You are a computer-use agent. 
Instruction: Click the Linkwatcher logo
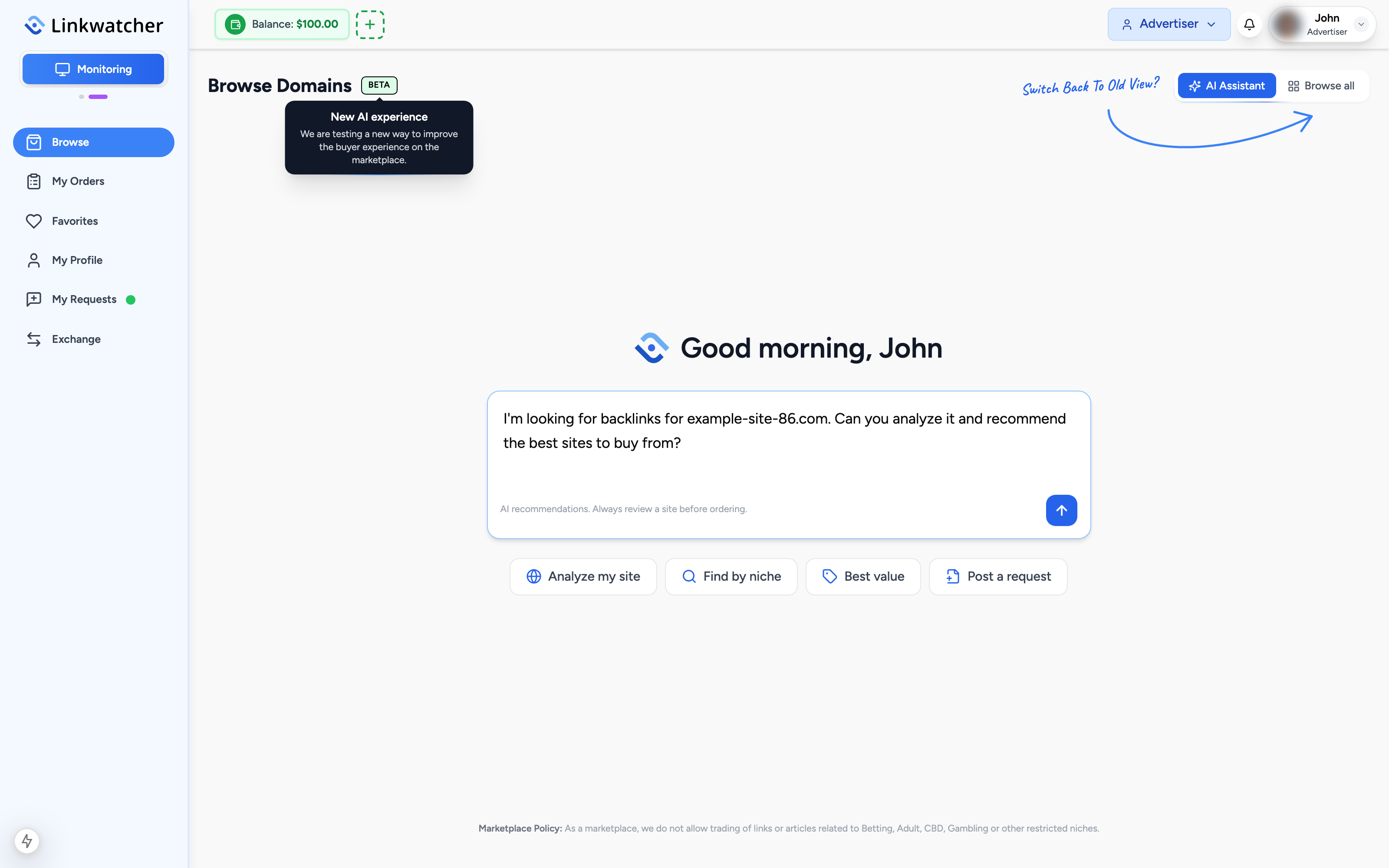click(94, 25)
